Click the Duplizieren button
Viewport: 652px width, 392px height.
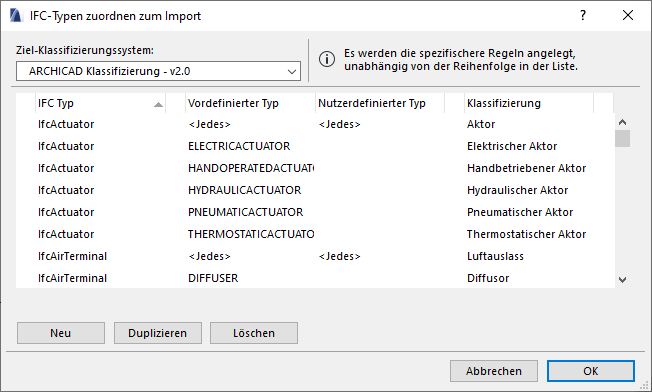(158, 333)
